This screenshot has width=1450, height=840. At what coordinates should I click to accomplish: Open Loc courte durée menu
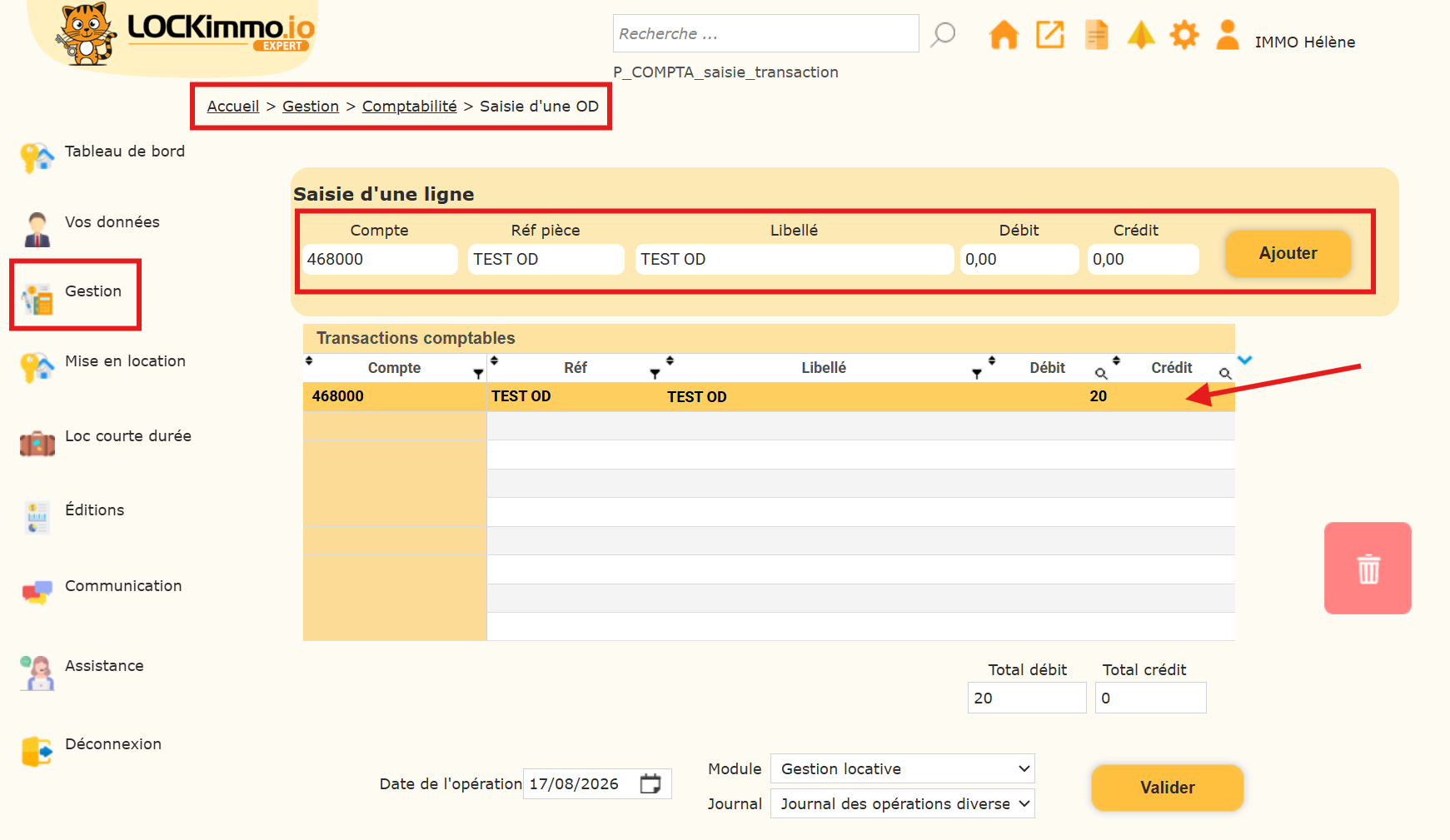(128, 436)
